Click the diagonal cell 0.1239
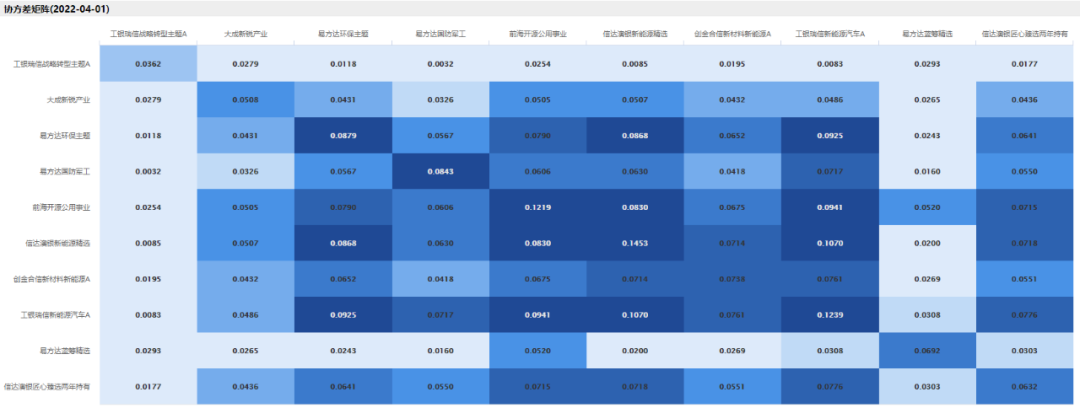 tap(829, 314)
